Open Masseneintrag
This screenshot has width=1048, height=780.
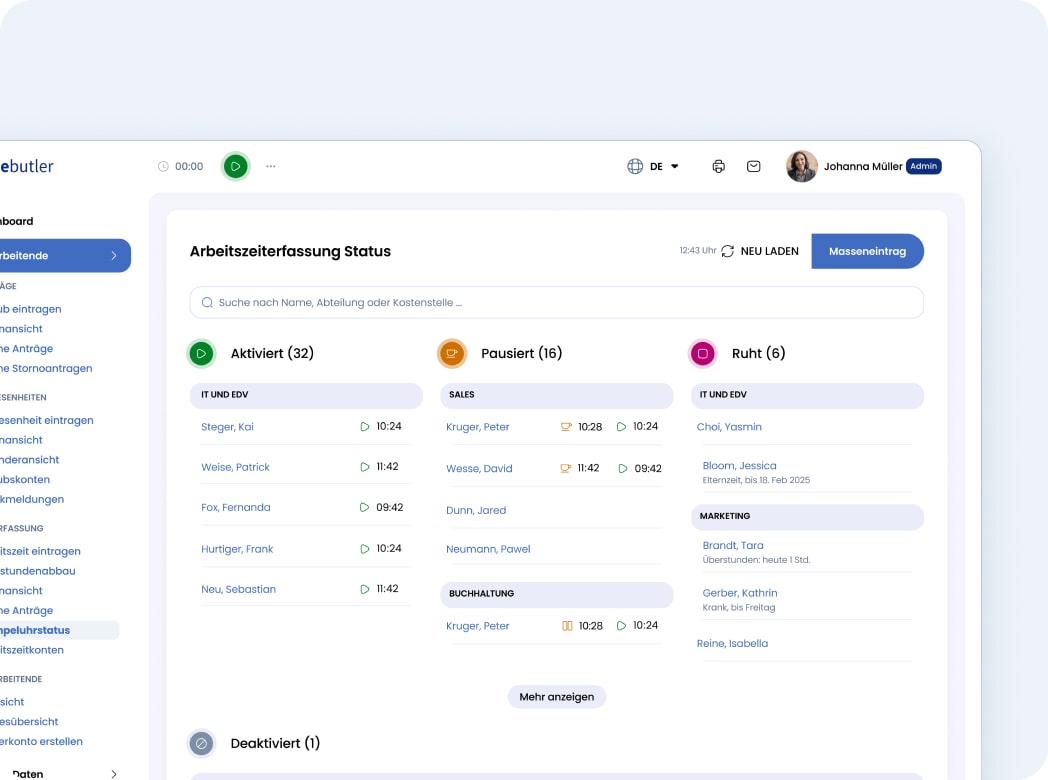(868, 251)
